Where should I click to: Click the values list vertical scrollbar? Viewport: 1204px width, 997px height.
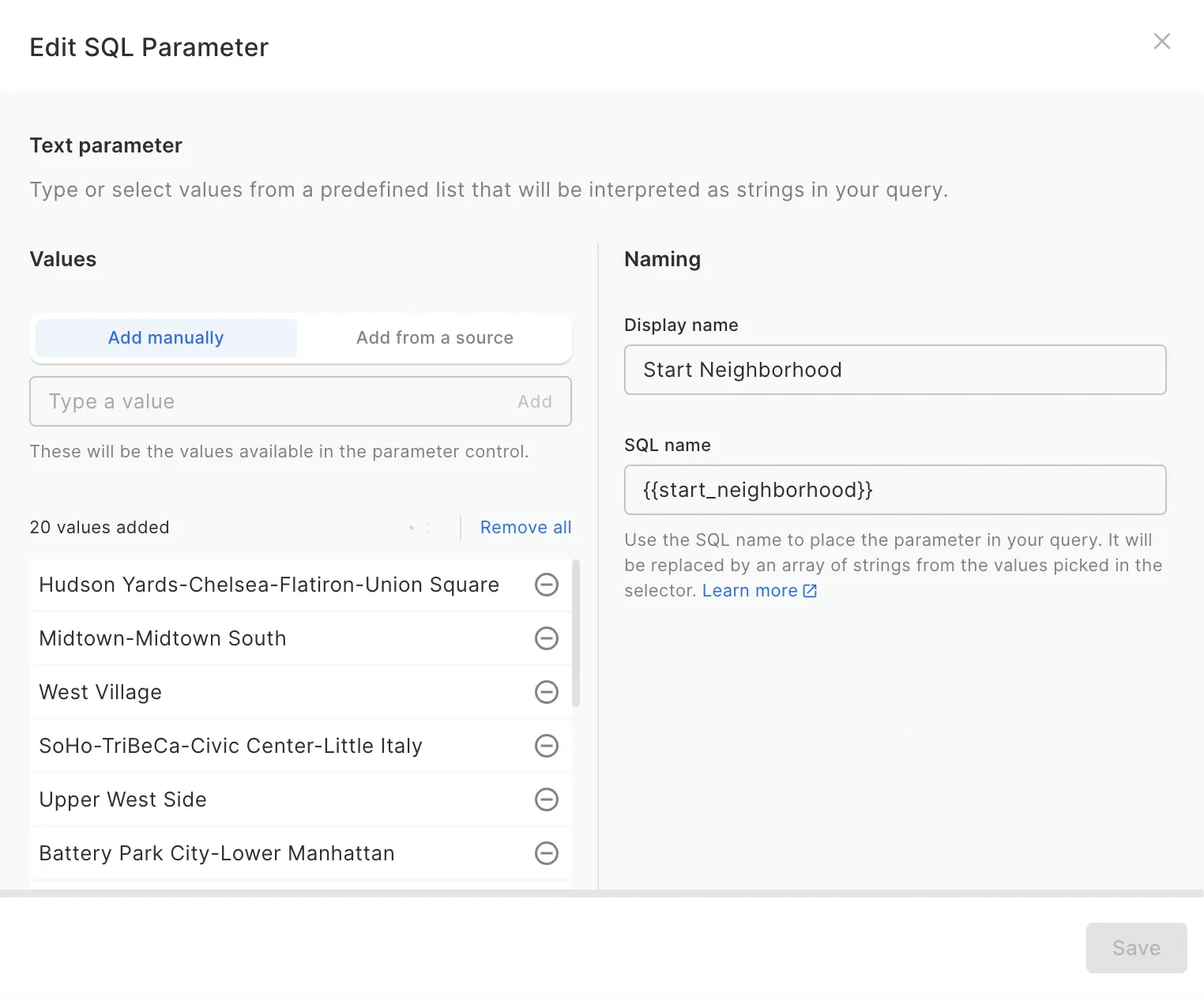pyautogui.click(x=576, y=632)
